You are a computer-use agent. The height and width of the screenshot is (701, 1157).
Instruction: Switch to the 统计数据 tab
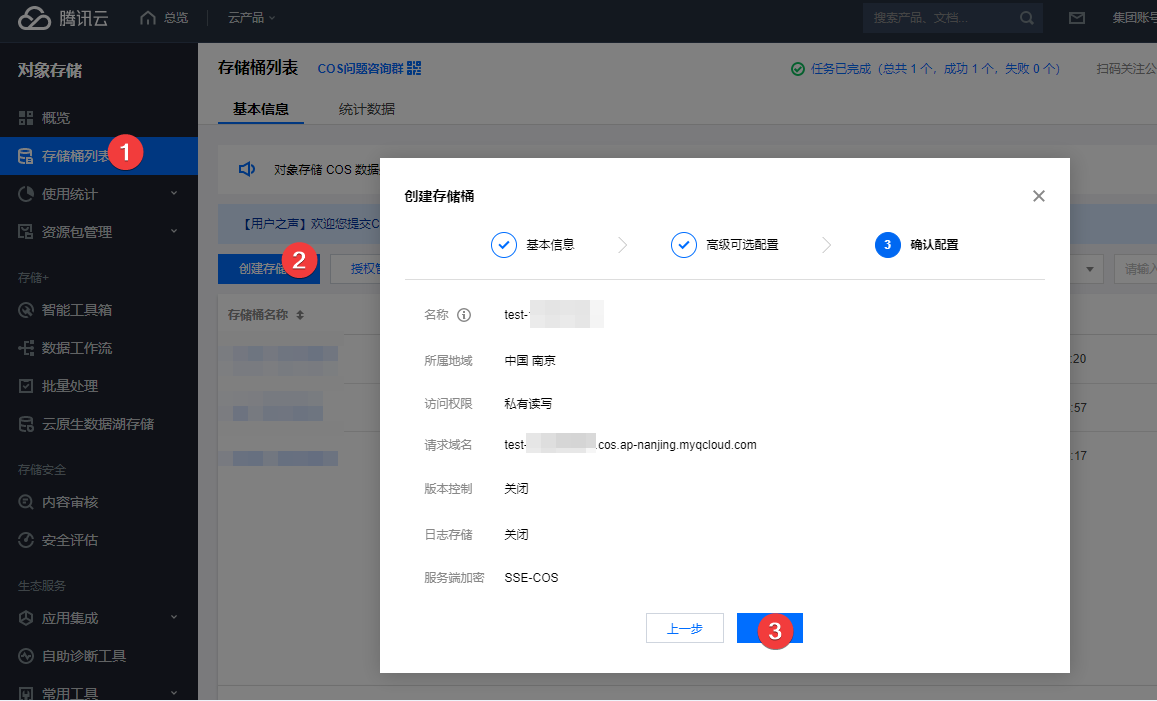[366, 110]
